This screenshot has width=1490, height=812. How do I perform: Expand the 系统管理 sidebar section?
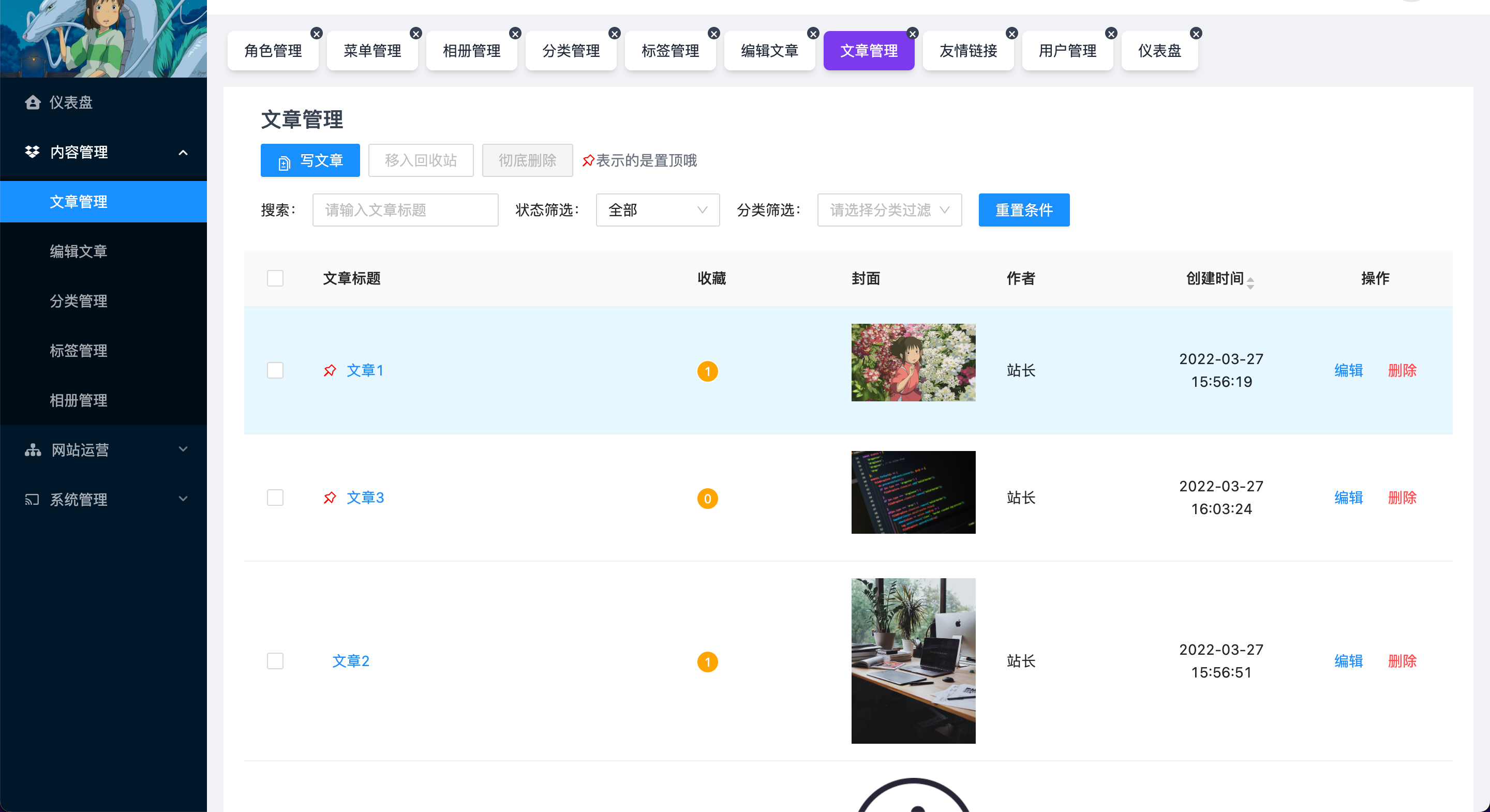coord(183,499)
